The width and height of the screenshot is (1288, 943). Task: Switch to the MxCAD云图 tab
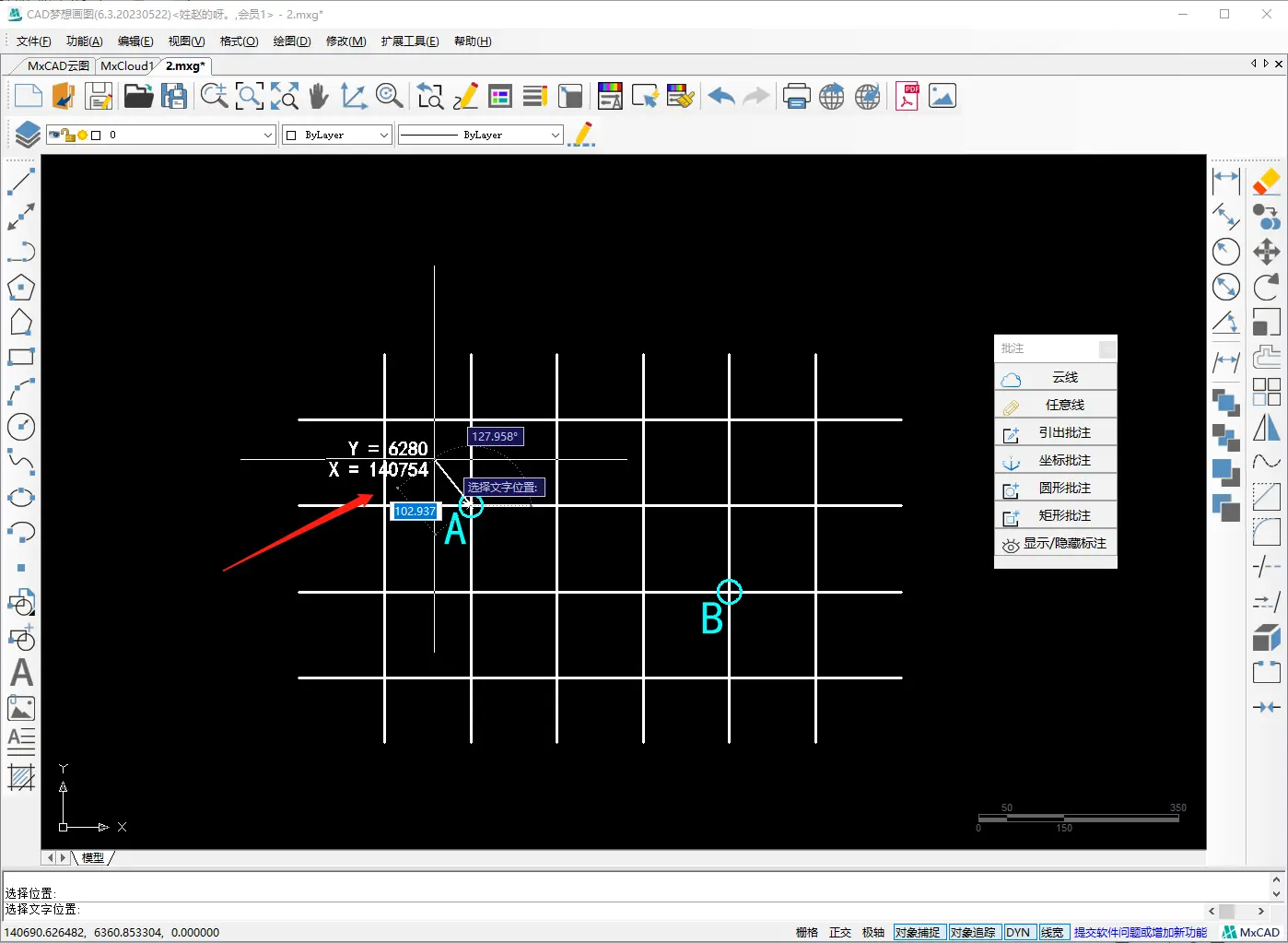click(57, 66)
